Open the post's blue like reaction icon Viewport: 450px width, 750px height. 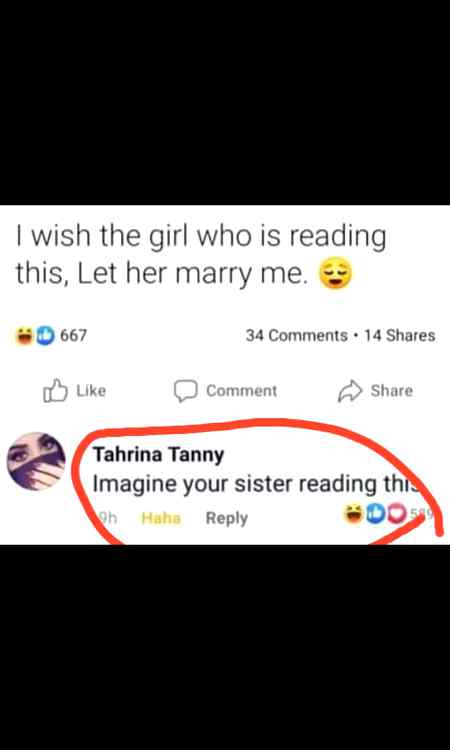45,335
